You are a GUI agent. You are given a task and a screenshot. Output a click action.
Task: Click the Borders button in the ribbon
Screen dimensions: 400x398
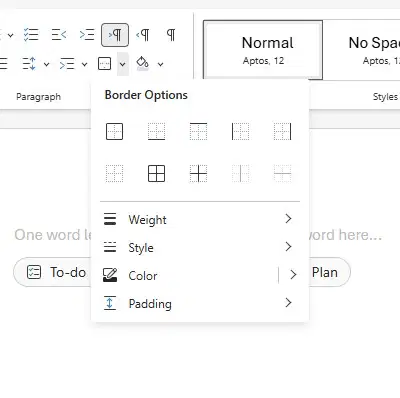point(105,64)
